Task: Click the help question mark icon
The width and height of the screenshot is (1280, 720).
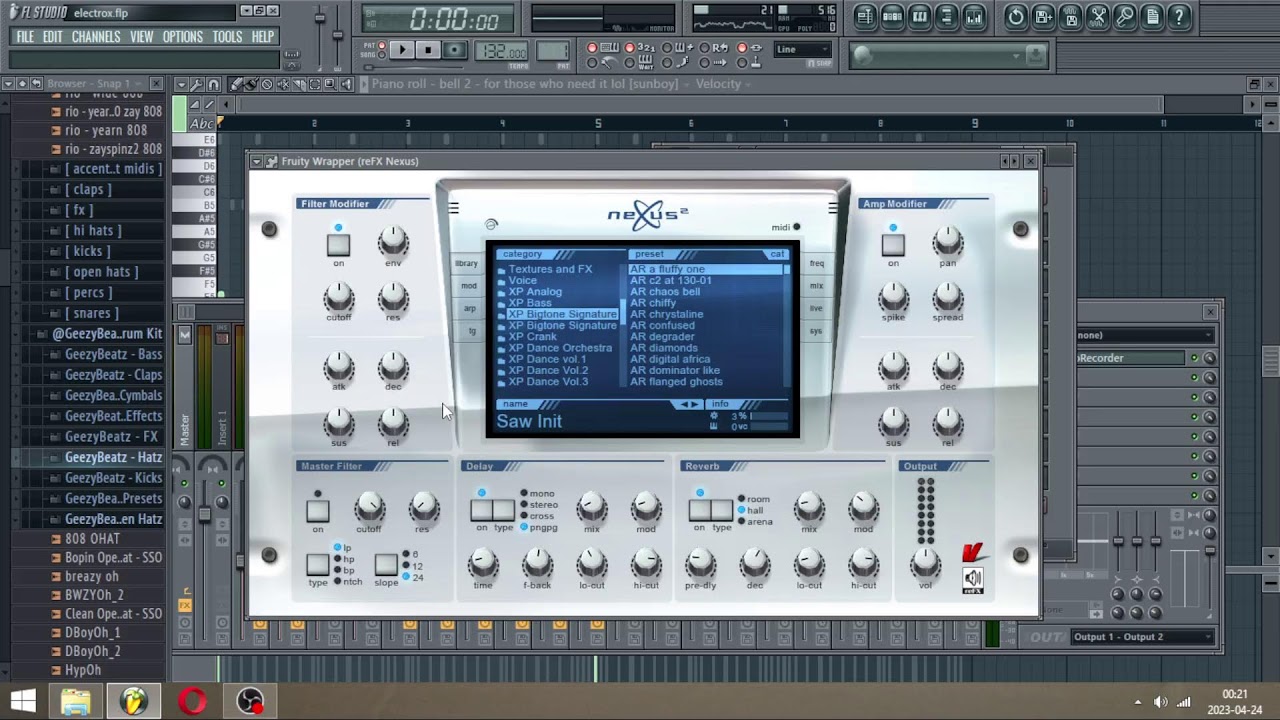Action: coord(1178,16)
